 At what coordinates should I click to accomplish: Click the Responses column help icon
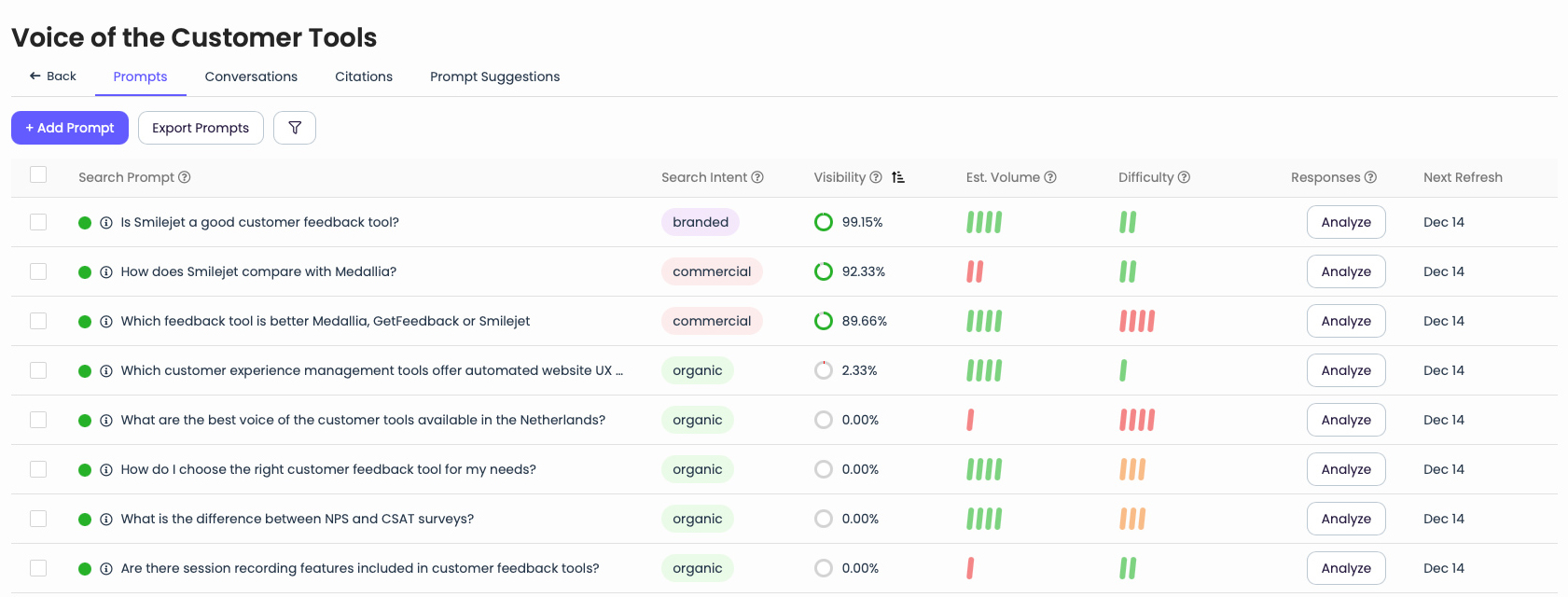[x=1370, y=177]
